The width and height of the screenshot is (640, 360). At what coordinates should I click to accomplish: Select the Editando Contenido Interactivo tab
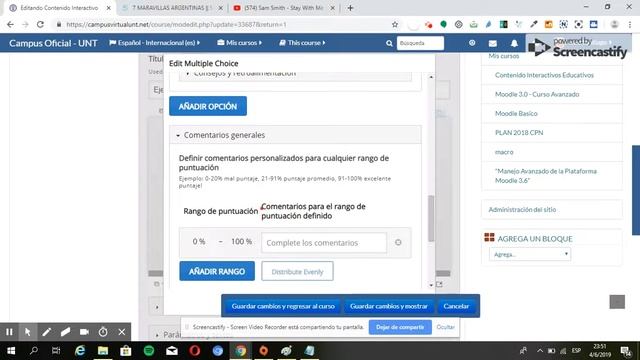pos(60,8)
